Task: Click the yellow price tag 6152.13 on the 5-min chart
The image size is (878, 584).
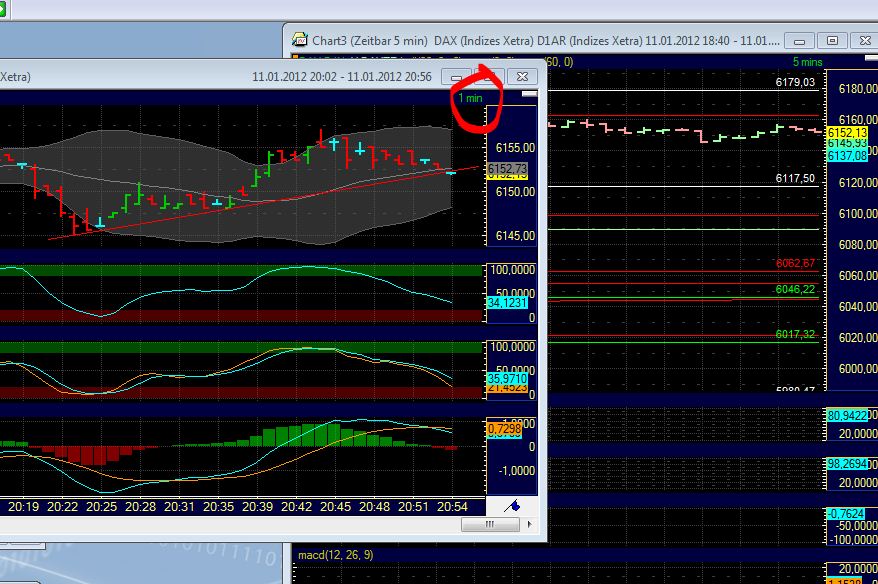Action: tap(845, 131)
